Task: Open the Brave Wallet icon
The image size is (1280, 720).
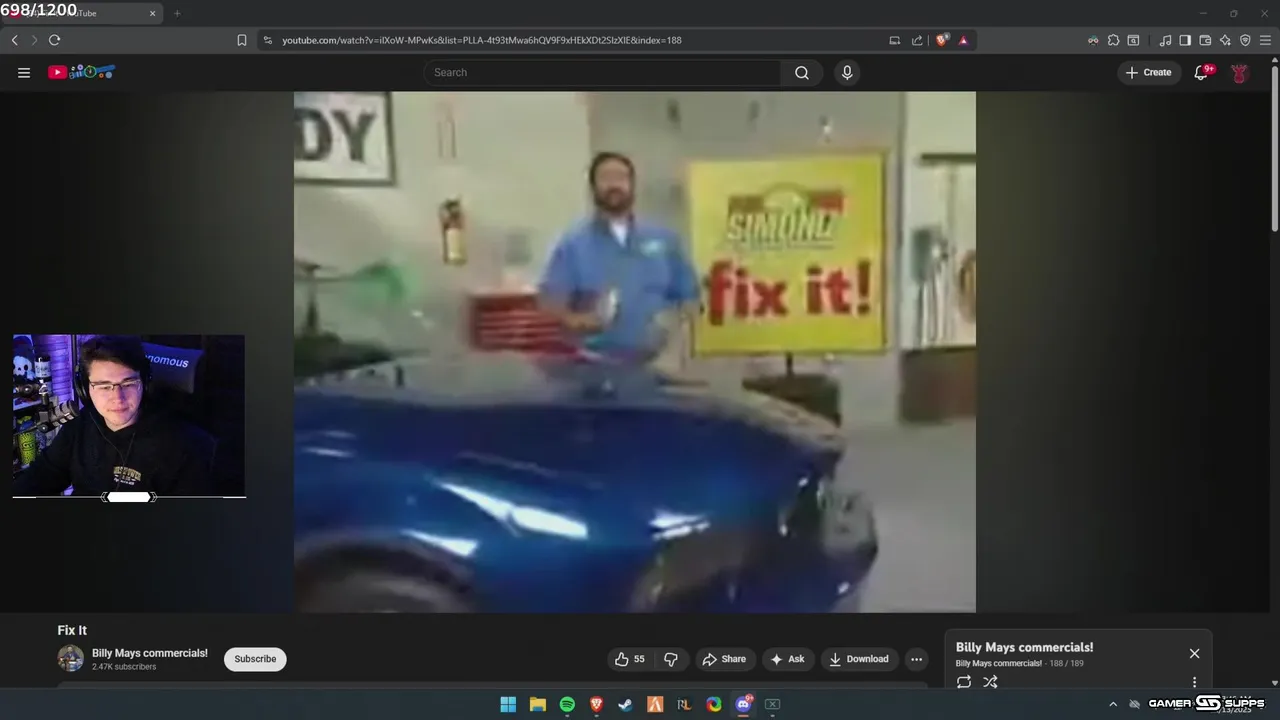Action: point(1205,40)
